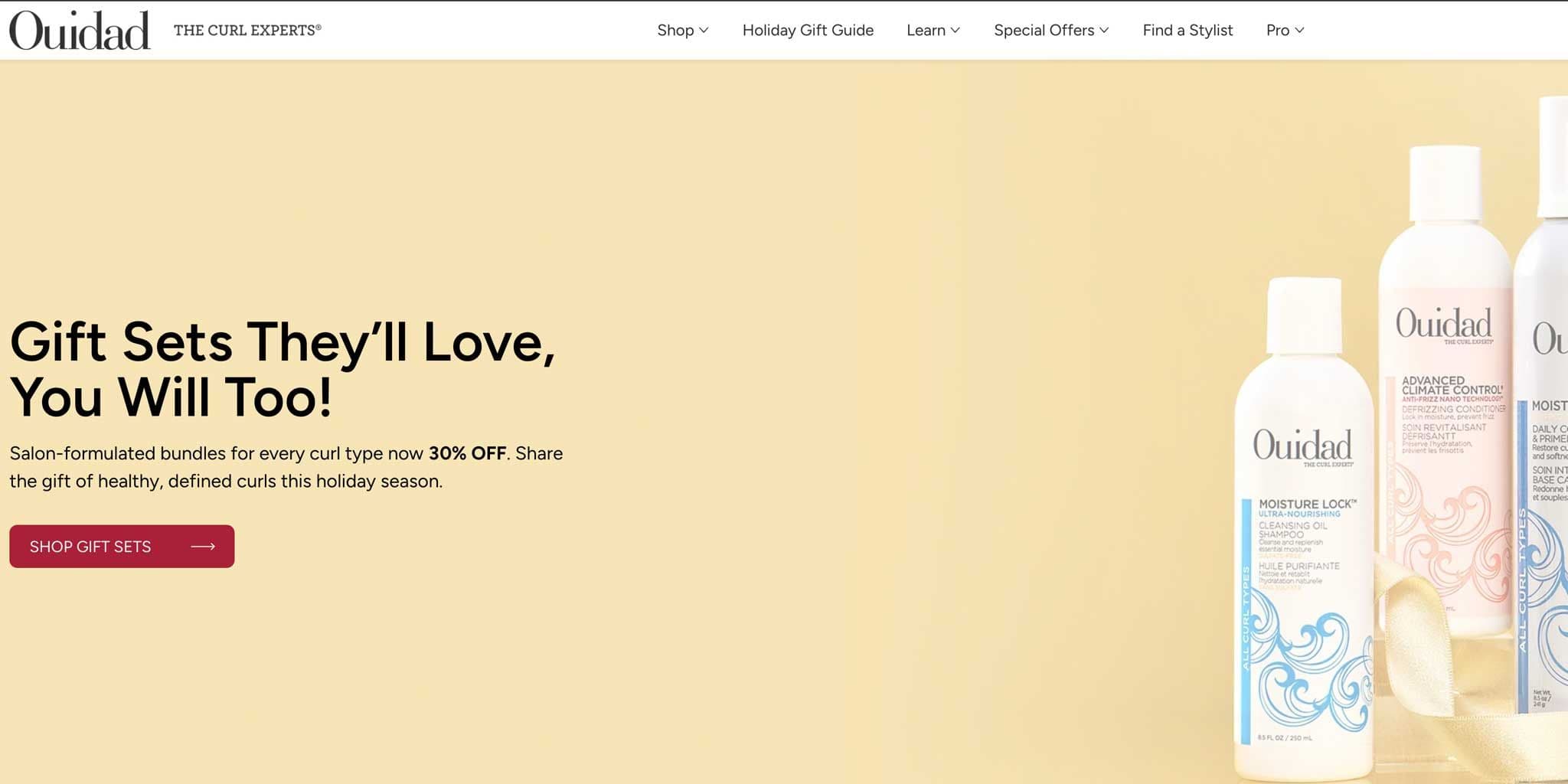Click the Shop chevron icon
Viewport: 1568px width, 784px height.
tap(705, 31)
